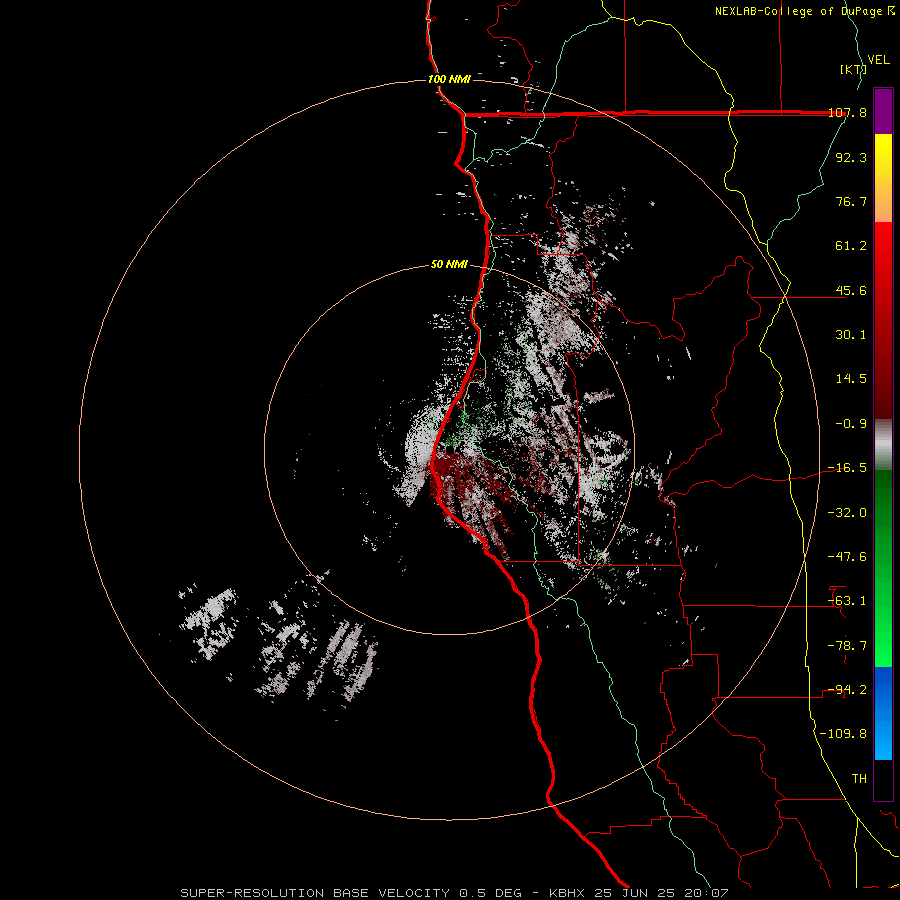Click the 50 NMI range ring label
The image size is (900, 900).
(x=449, y=264)
